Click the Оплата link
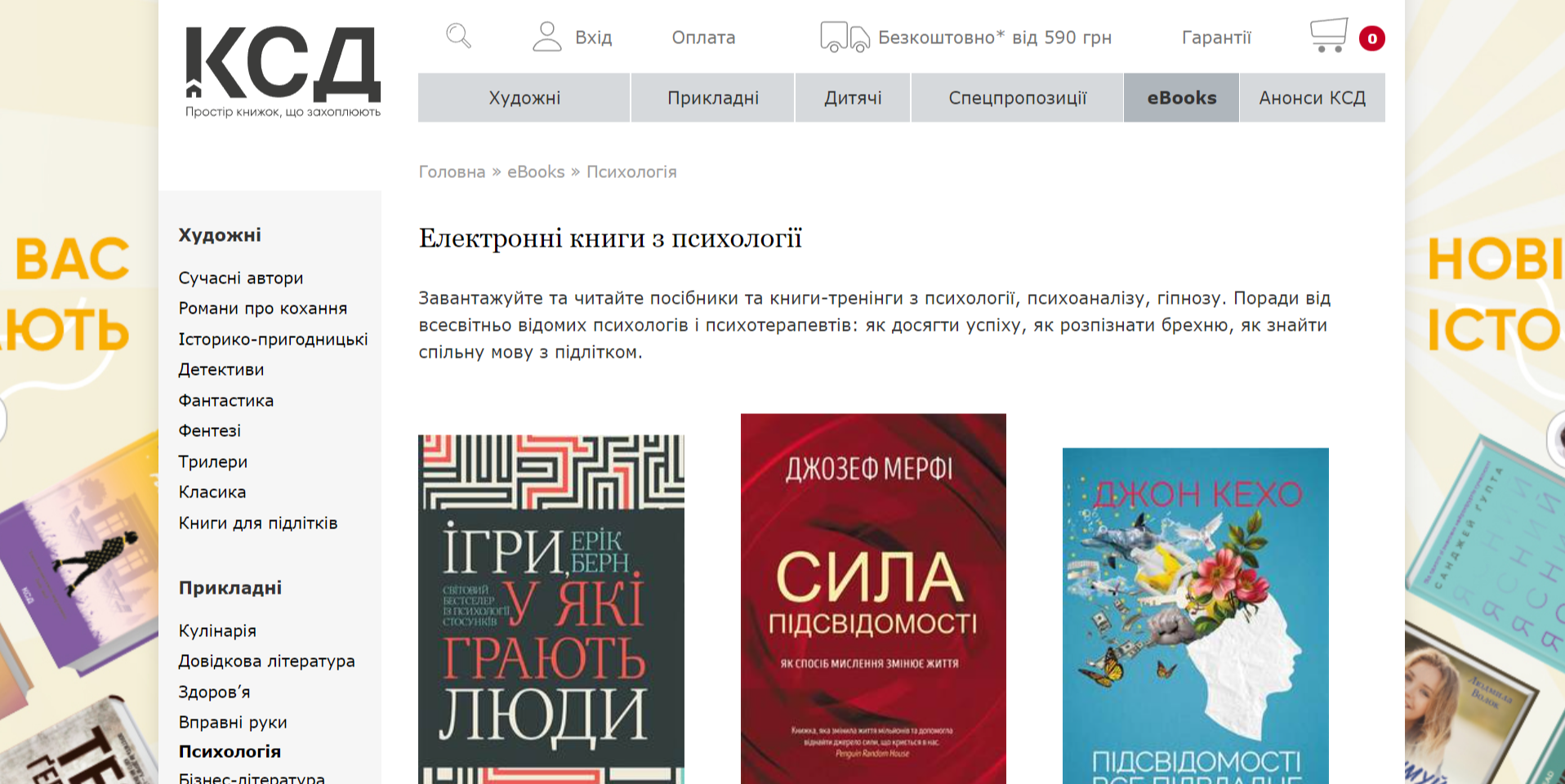 tap(703, 38)
